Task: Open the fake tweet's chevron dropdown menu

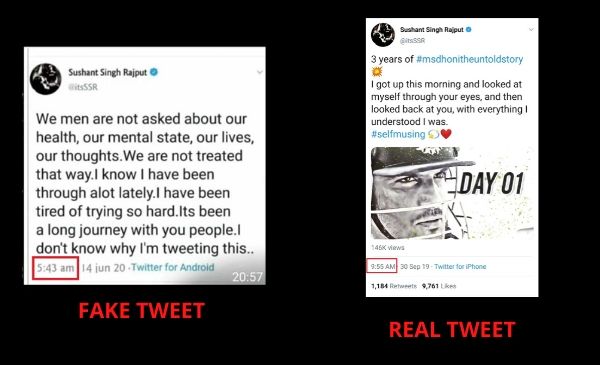Action: [x=259, y=72]
